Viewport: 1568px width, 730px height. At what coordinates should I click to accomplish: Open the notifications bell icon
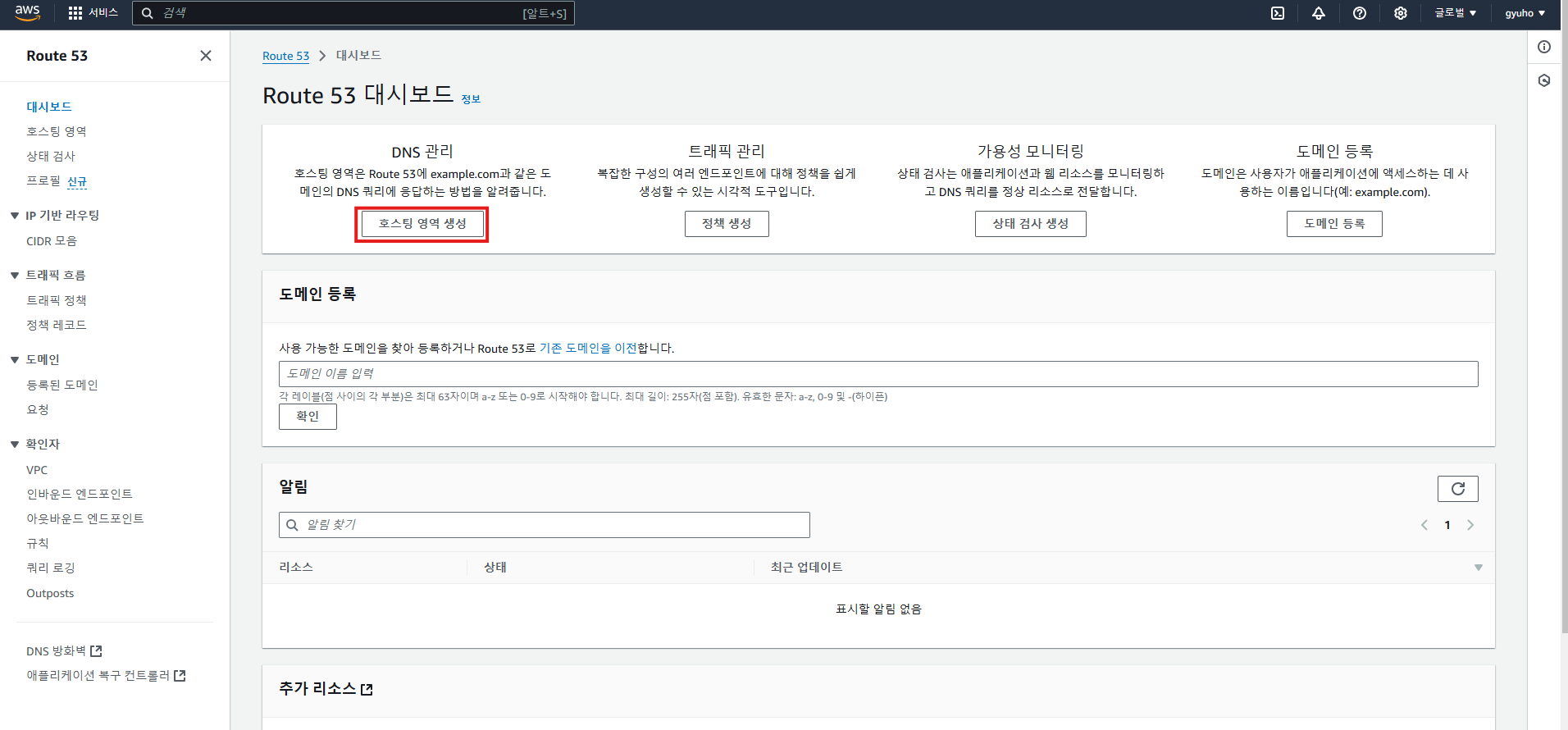coord(1319,13)
